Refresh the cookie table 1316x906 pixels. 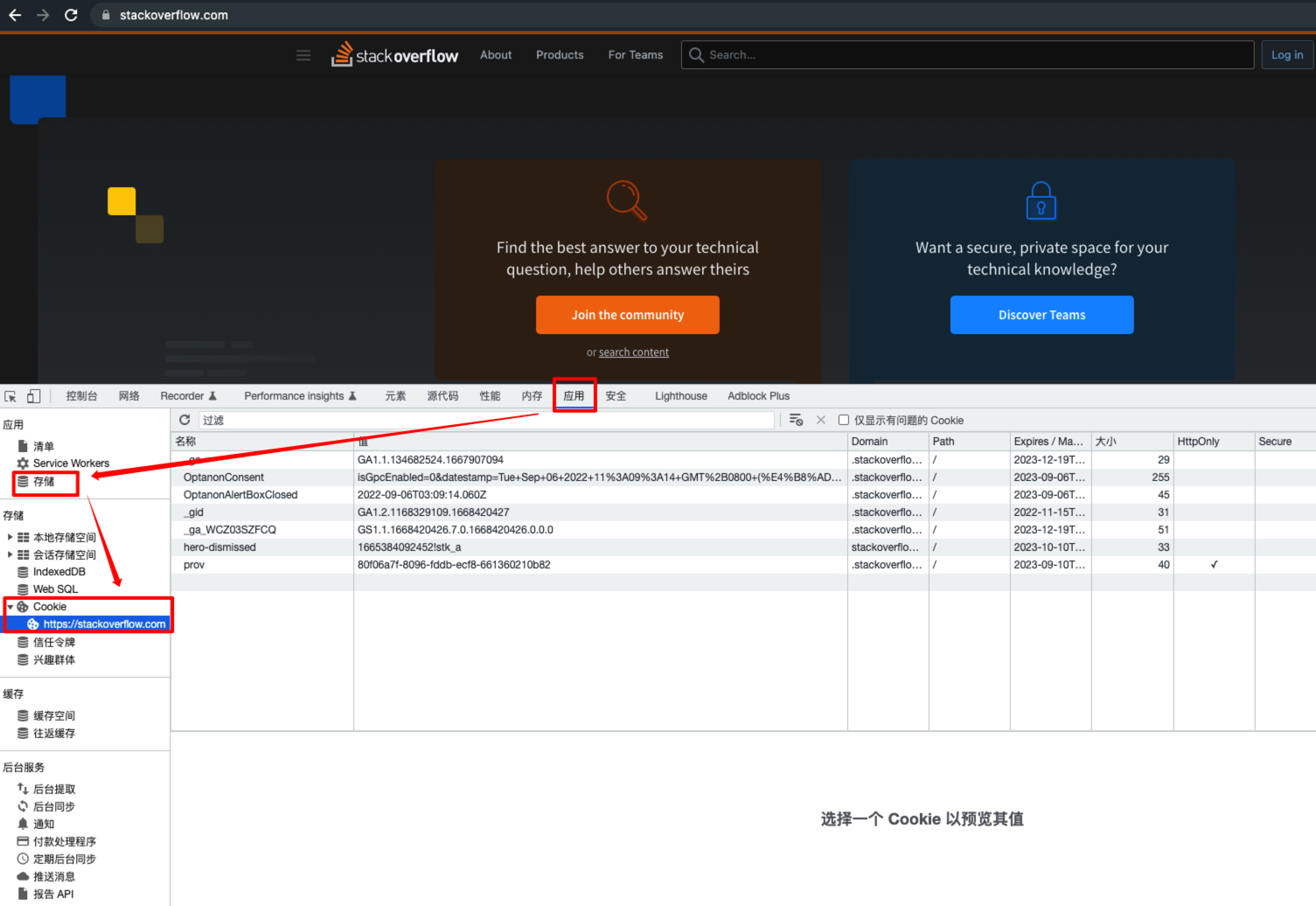pos(185,420)
